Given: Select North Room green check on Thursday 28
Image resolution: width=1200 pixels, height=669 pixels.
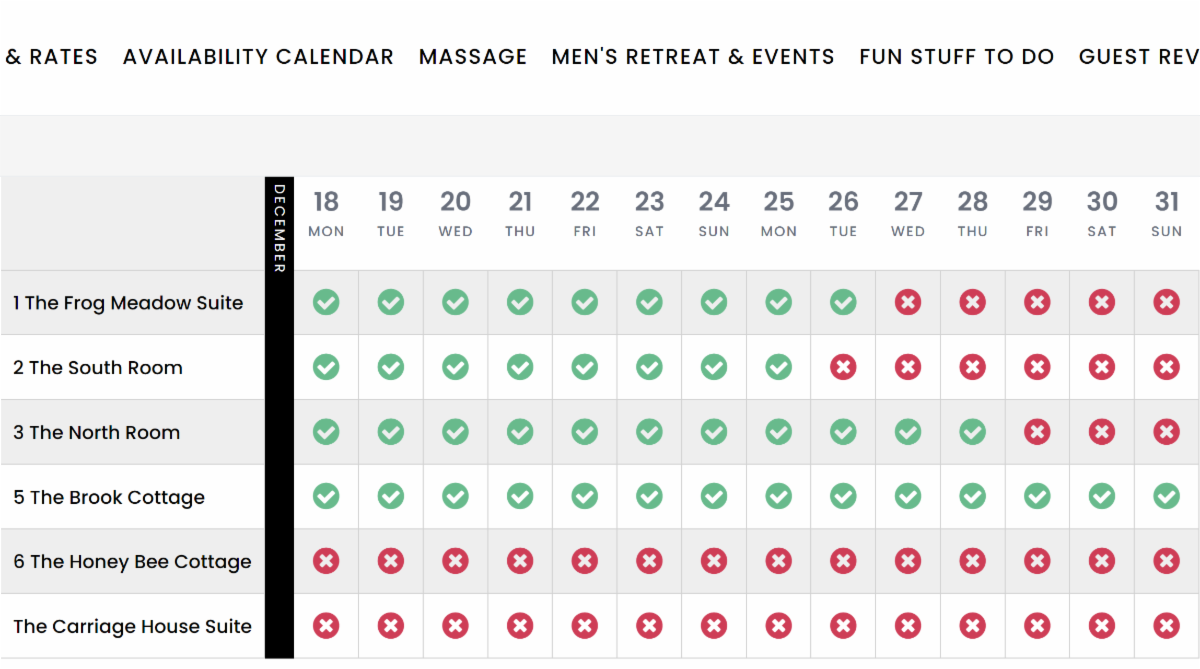Looking at the screenshot, I should pyautogui.click(x=972, y=432).
